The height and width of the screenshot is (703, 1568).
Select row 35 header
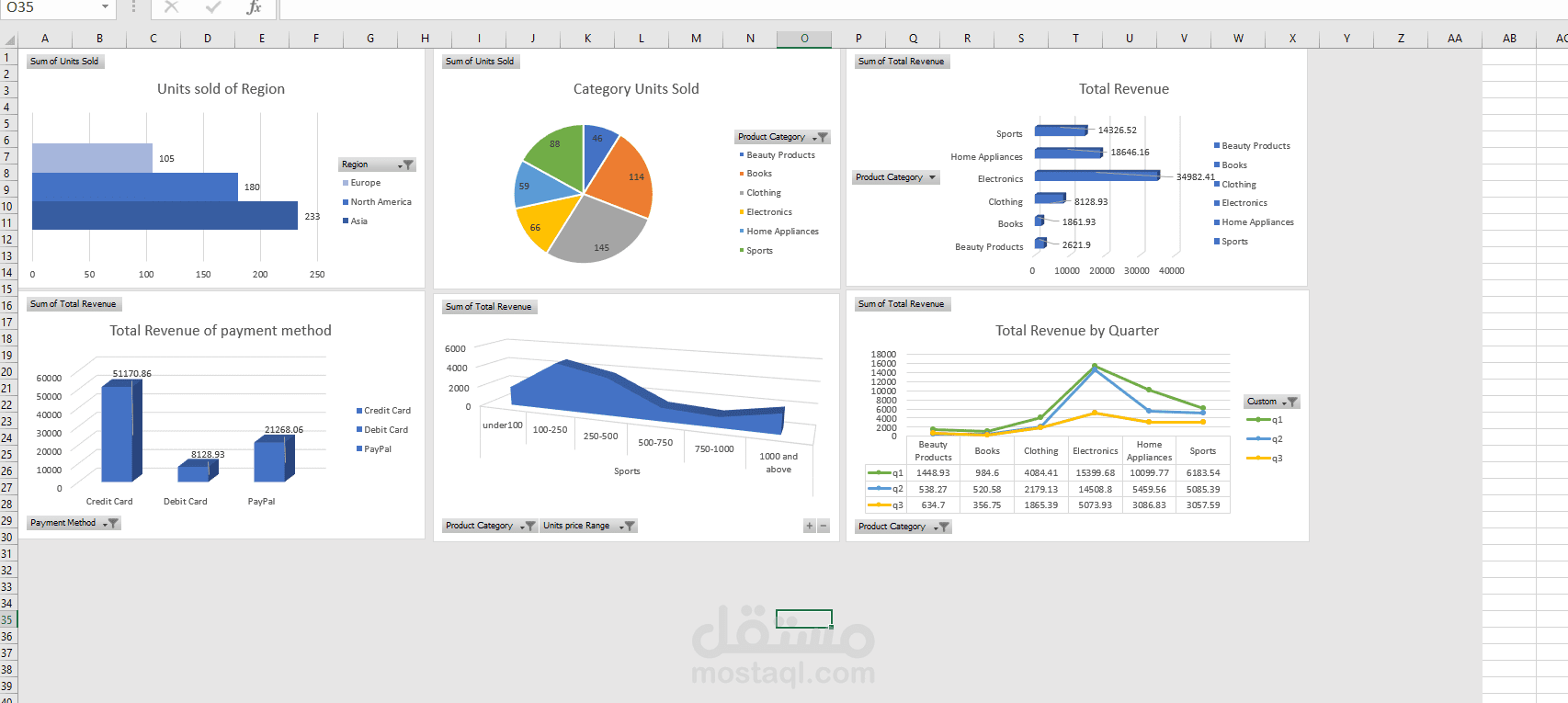pyautogui.click(x=7, y=620)
